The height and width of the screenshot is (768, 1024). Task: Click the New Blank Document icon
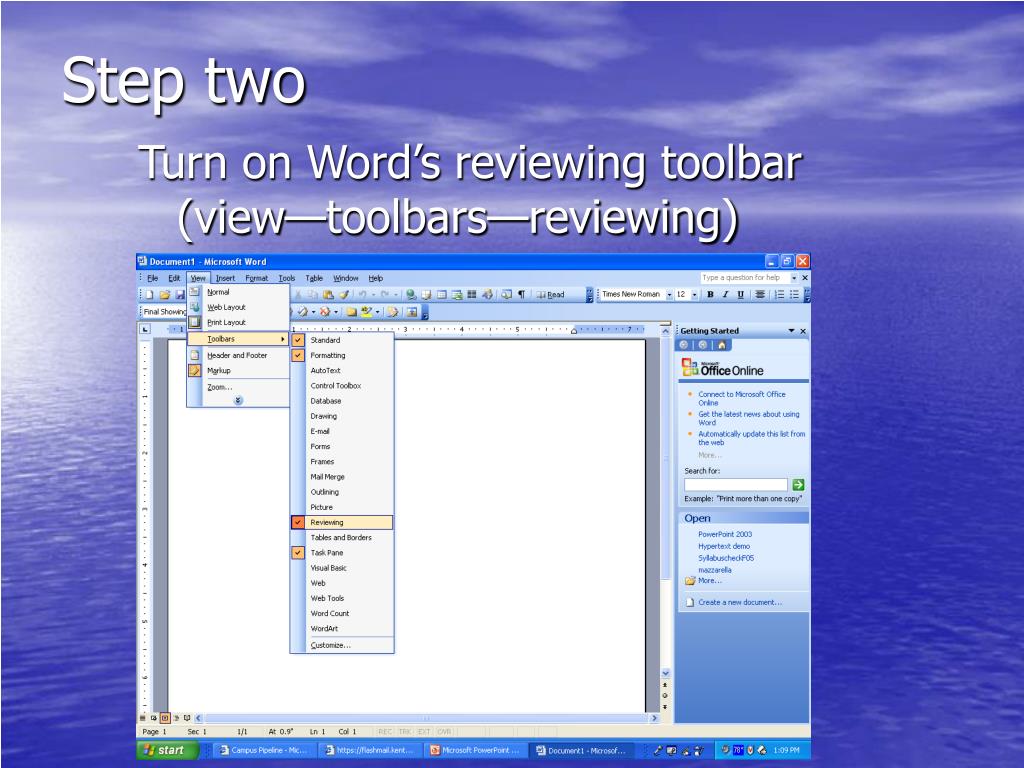click(x=149, y=295)
